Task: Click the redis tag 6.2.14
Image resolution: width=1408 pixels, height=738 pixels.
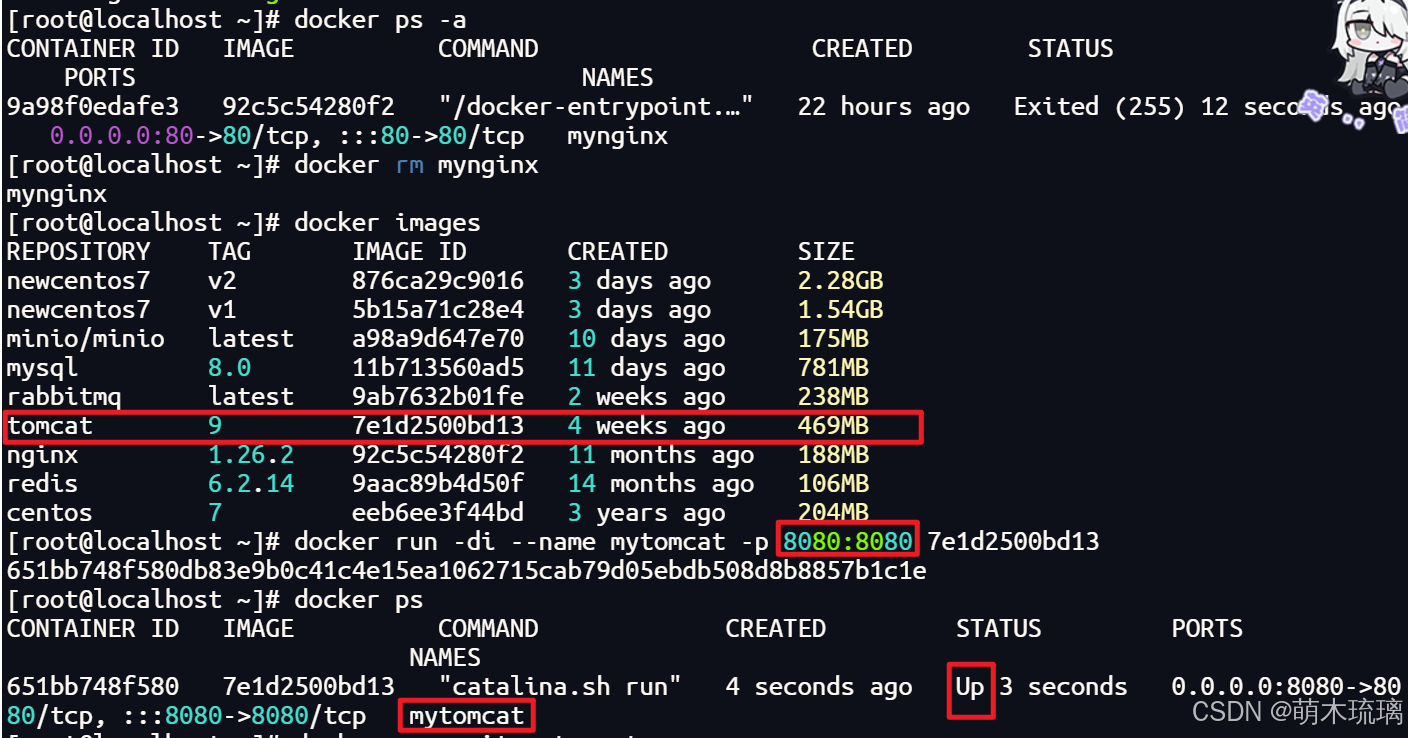Action: point(251,484)
